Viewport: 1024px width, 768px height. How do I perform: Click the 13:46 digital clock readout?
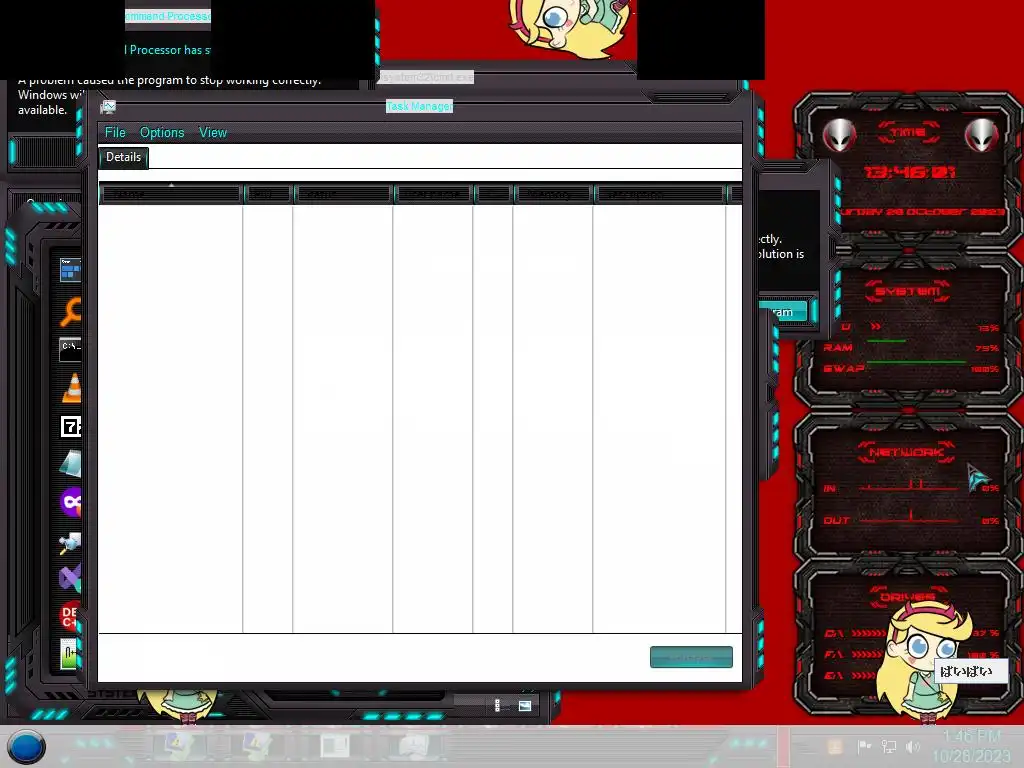[x=910, y=172]
